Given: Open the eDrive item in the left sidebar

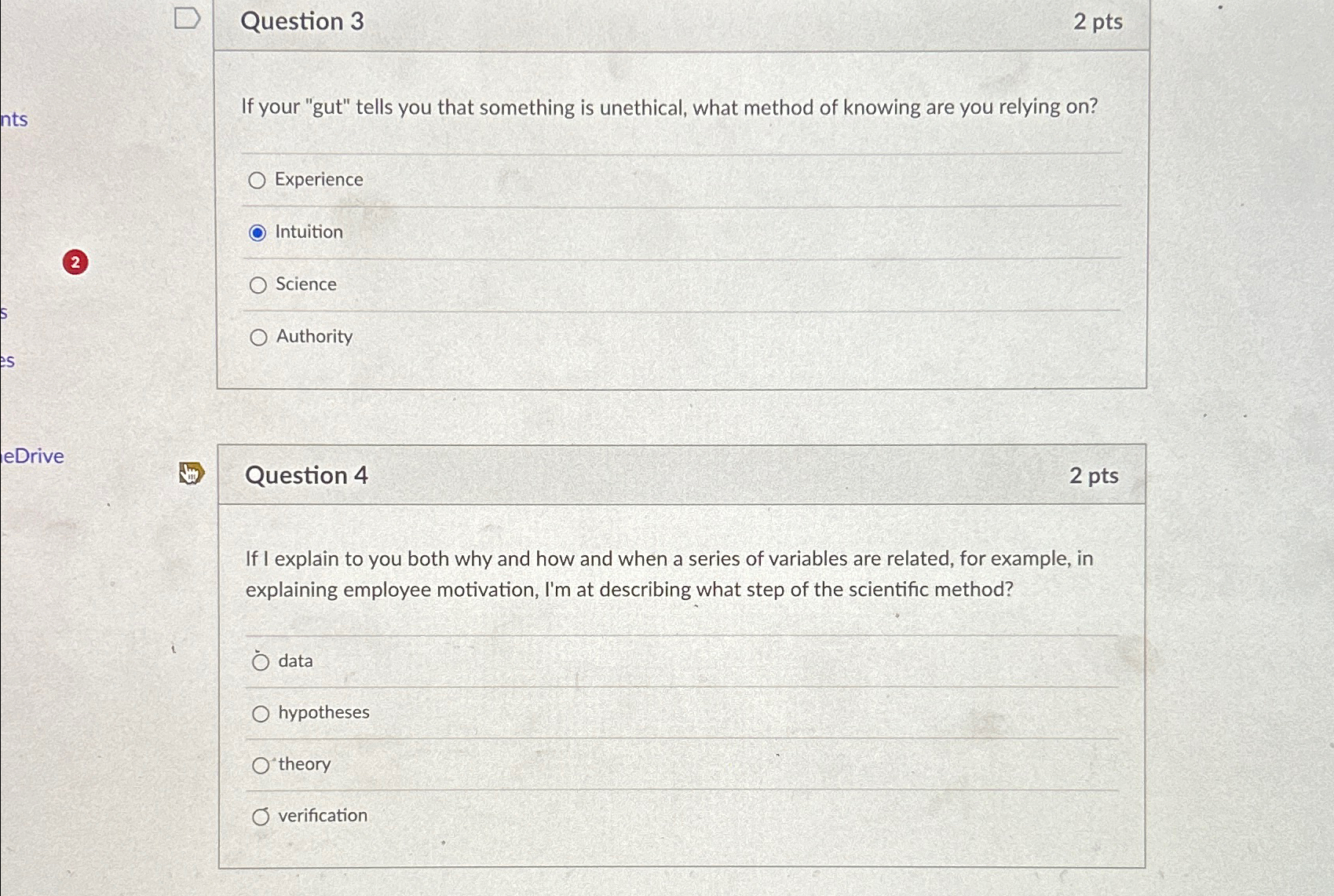Looking at the screenshot, I should [x=31, y=456].
